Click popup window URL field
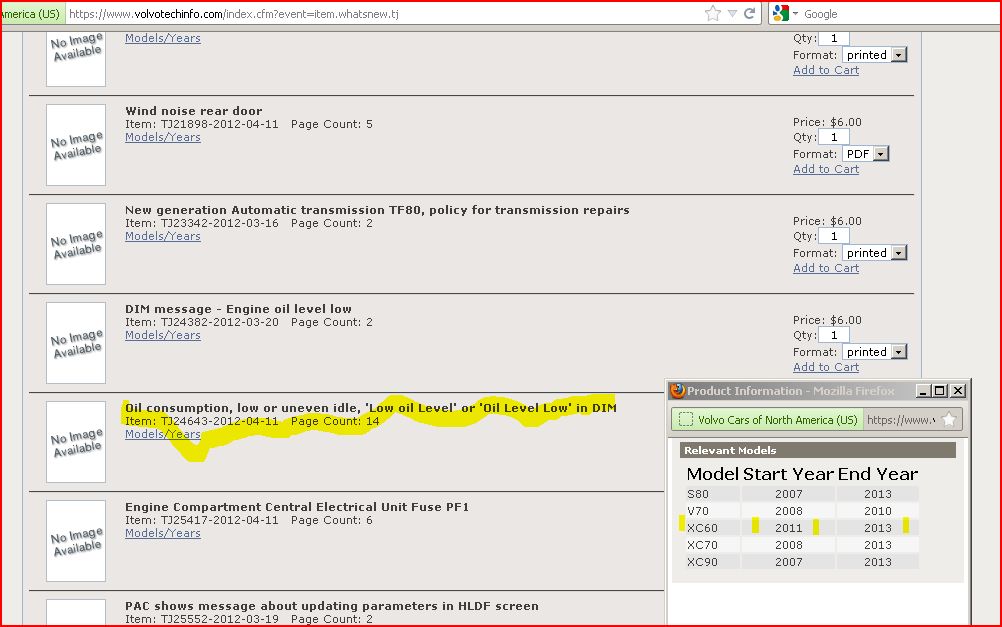 click(x=901, y=420)
